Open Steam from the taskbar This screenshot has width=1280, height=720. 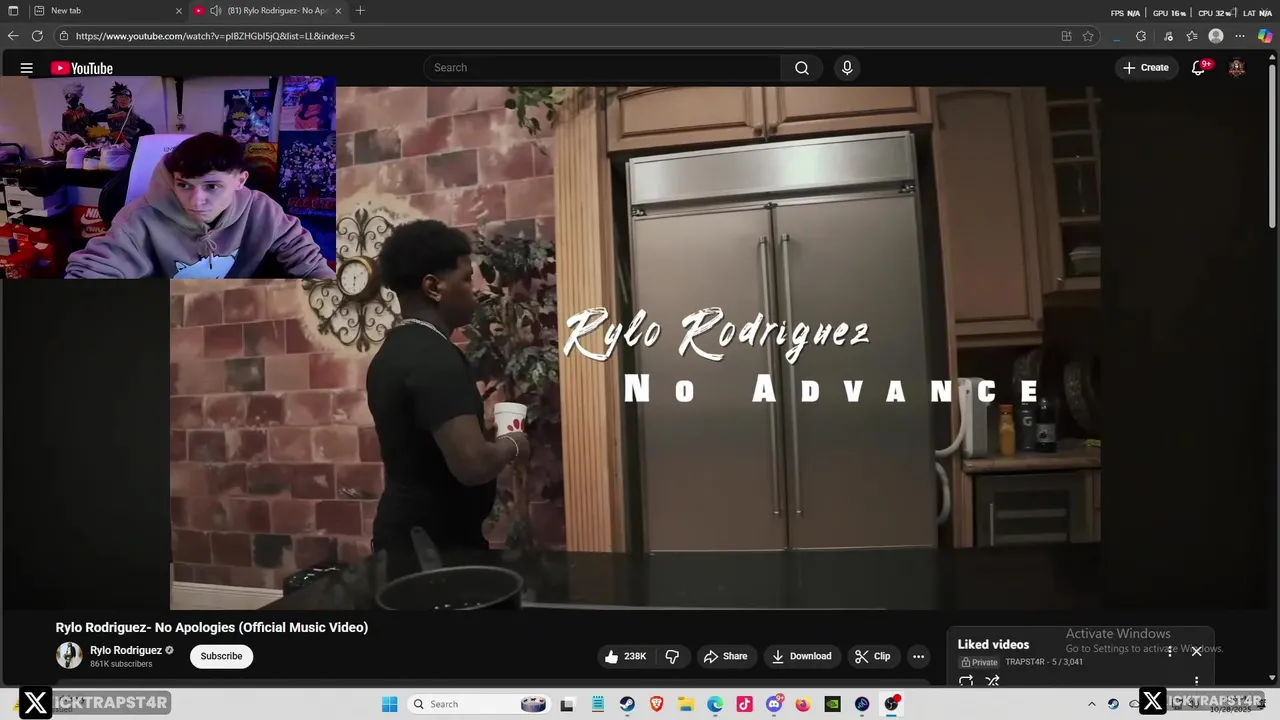tap(627, 704)
